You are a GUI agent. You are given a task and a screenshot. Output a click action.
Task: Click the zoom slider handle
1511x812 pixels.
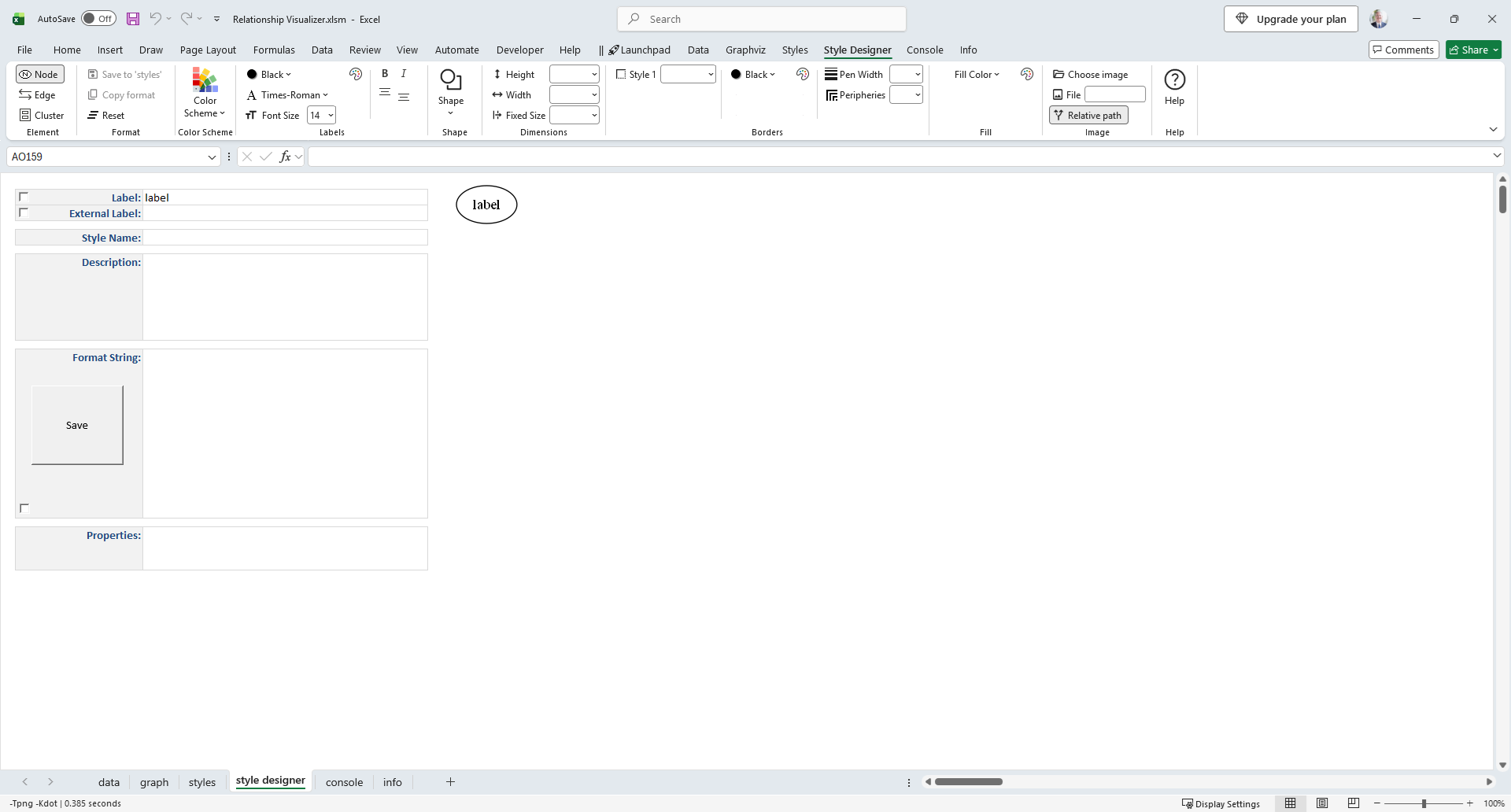[1424, 803]
